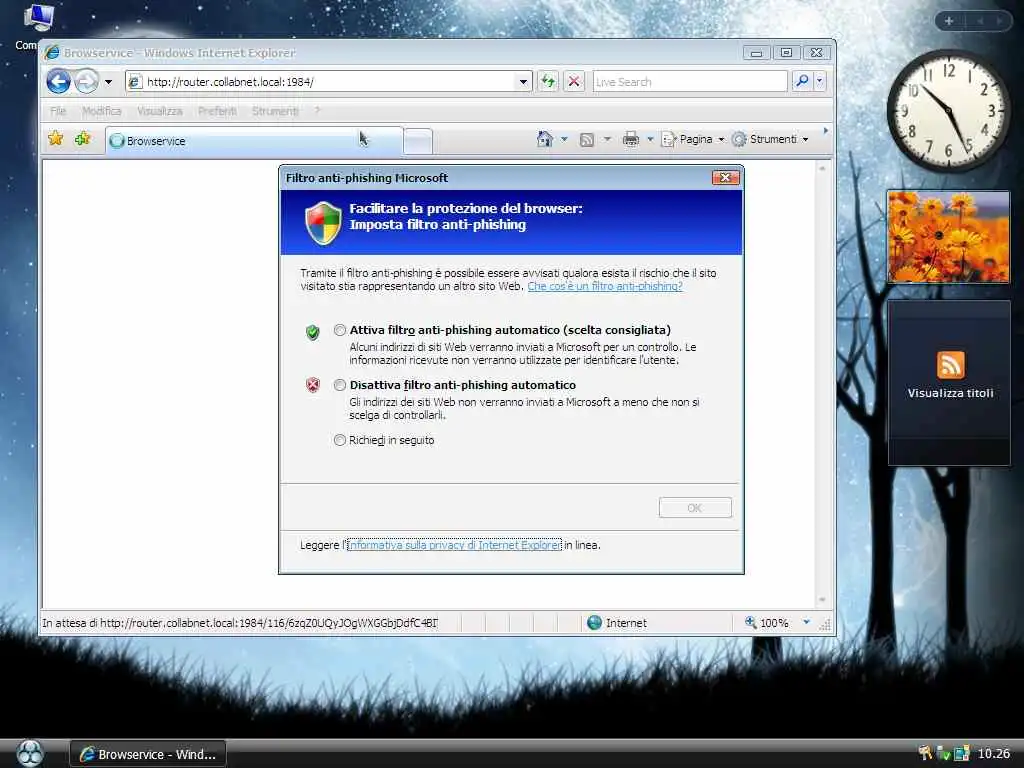Click the Home page icon

tap(545, 139)
